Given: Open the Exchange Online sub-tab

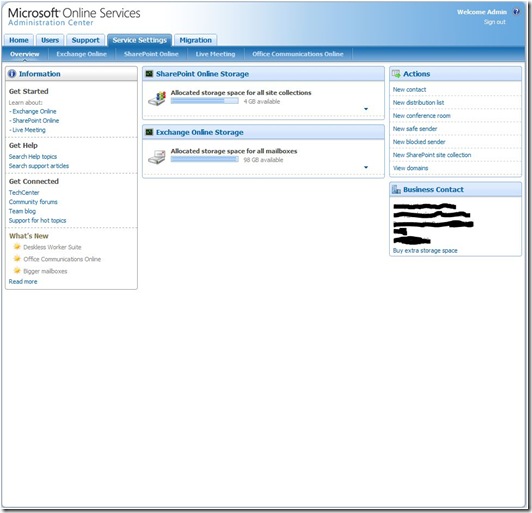Looking at the screenshot, I should (x=81, y=54).
